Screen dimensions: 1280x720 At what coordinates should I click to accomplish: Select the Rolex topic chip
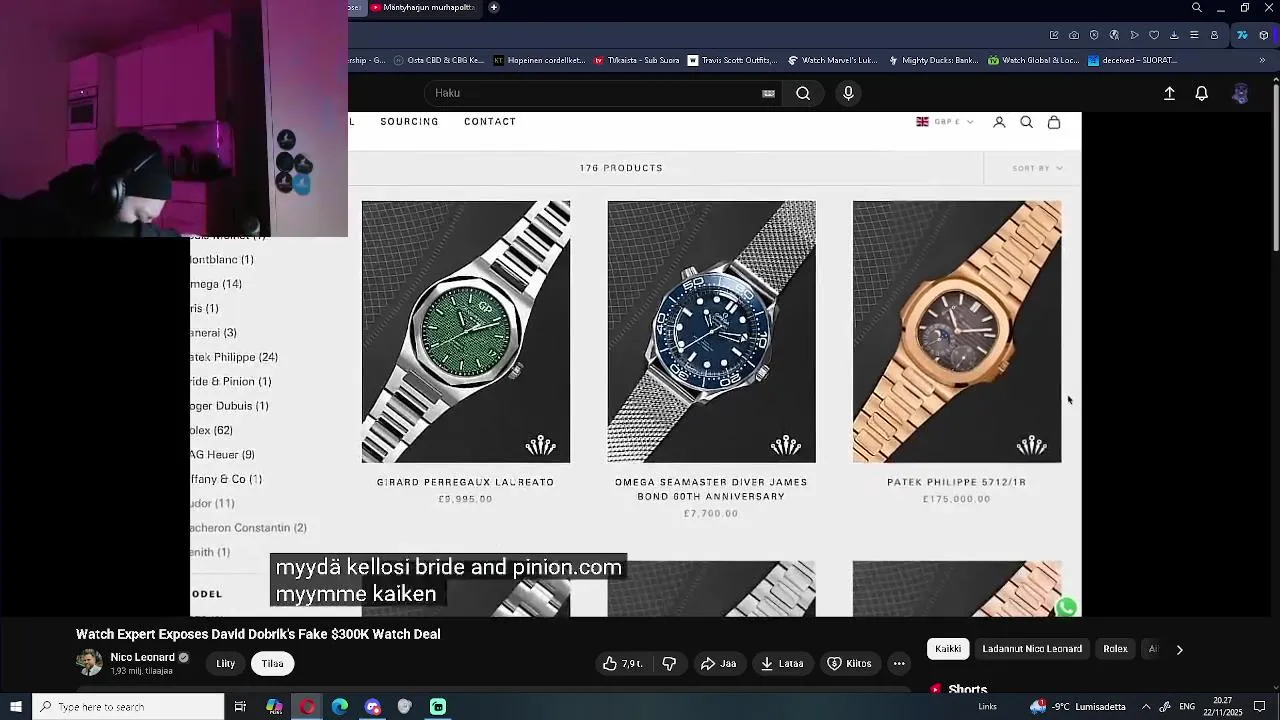(x=1115, y=649)
